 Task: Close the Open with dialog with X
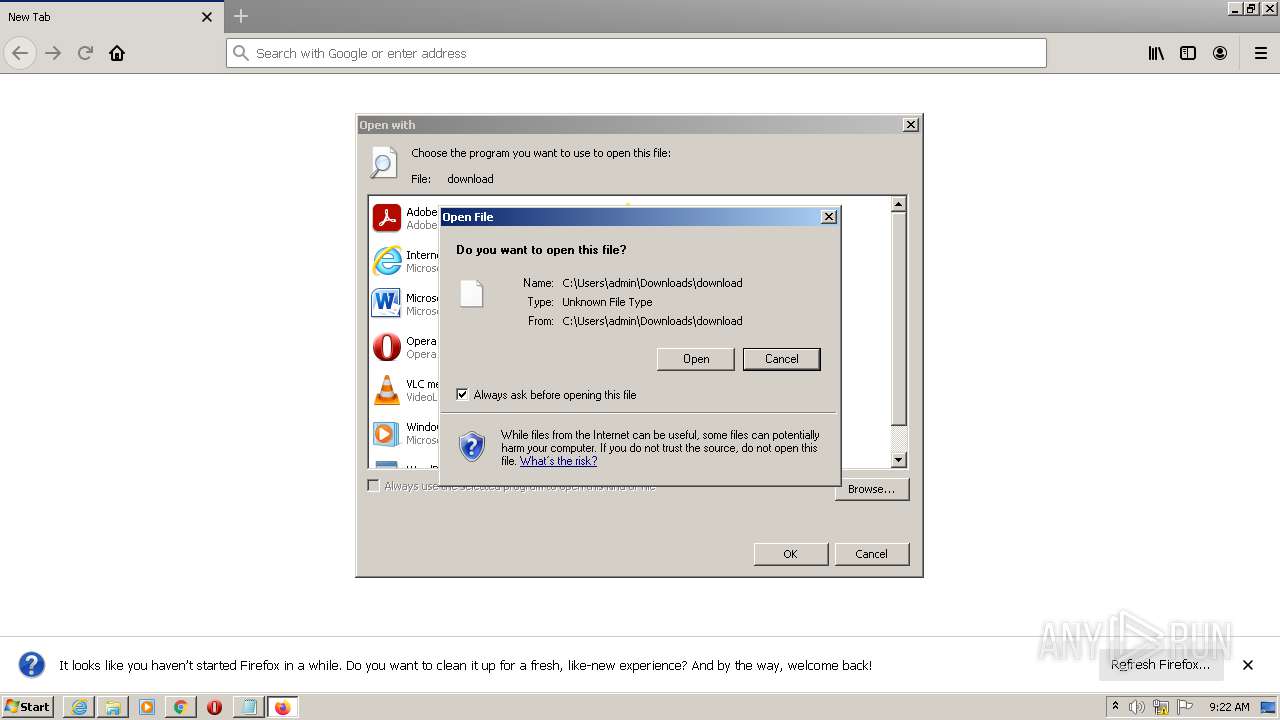pyautogui.click(x=911, y=125)
